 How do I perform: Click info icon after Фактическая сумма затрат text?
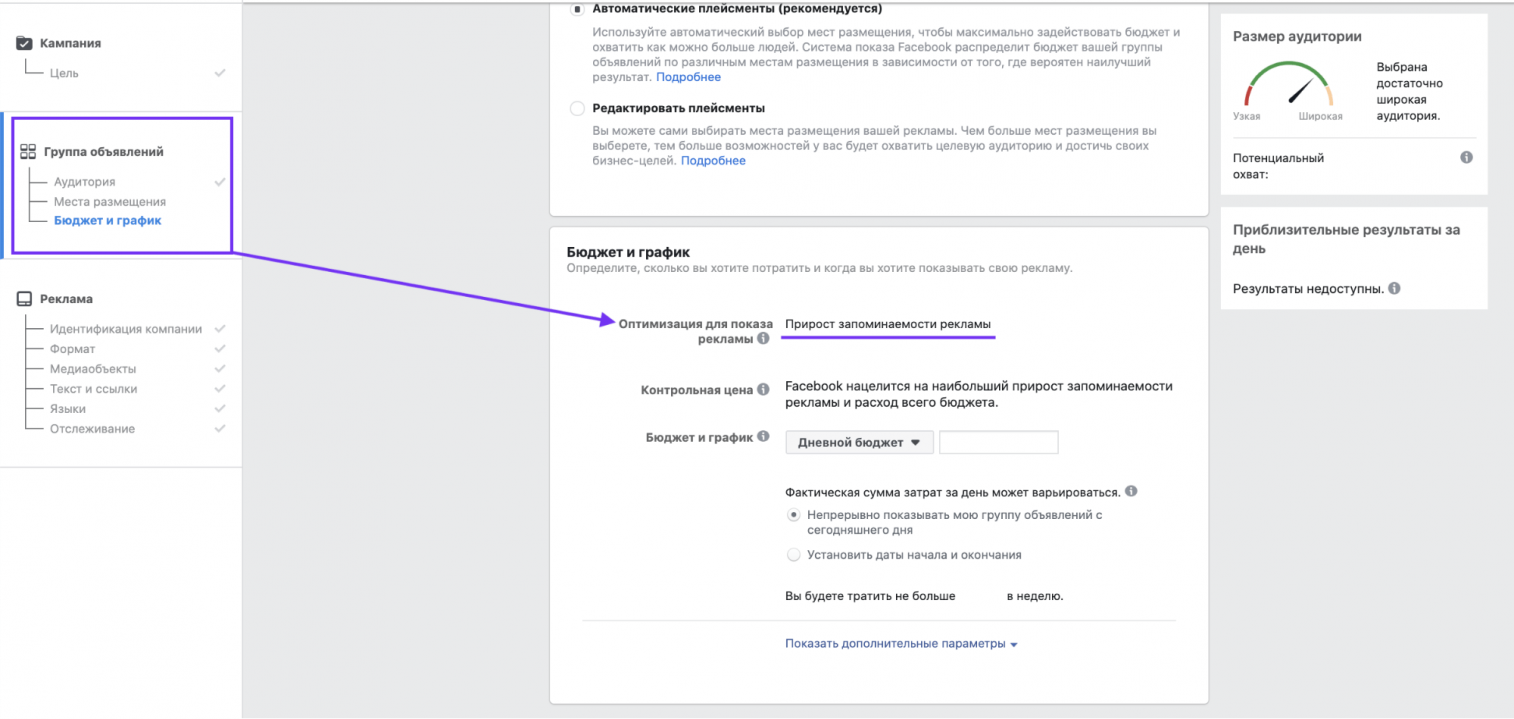[x=1131, y=492]
